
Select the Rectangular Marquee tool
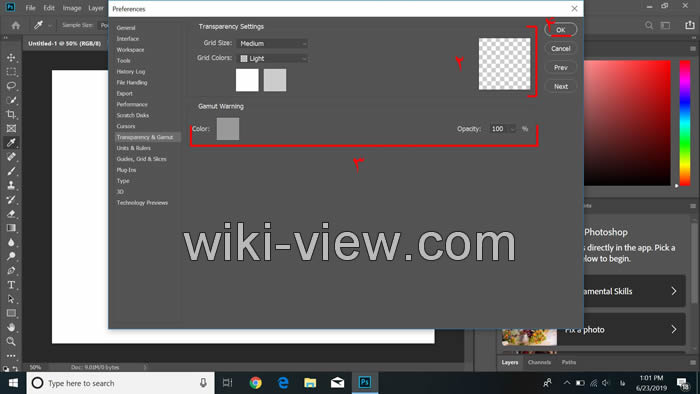coord(11,71)
